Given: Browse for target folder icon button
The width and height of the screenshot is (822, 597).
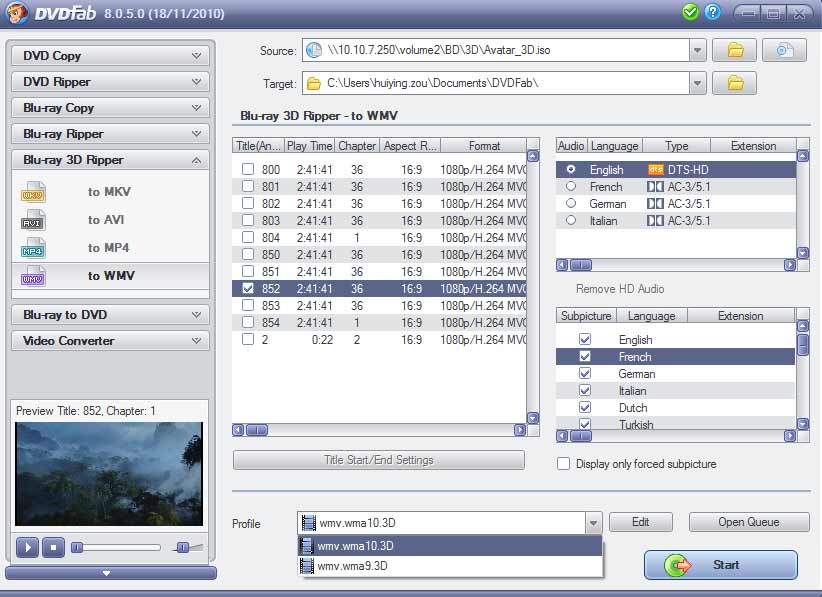Looking at the screenshot, I should click(734, 83).
